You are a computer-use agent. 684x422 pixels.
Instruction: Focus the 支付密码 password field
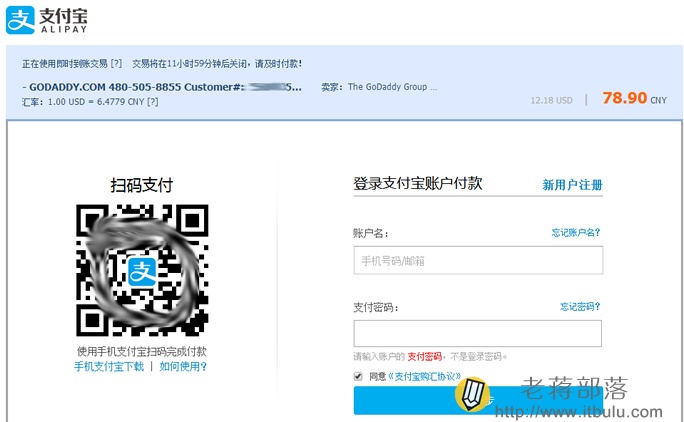tap(478, 333)
